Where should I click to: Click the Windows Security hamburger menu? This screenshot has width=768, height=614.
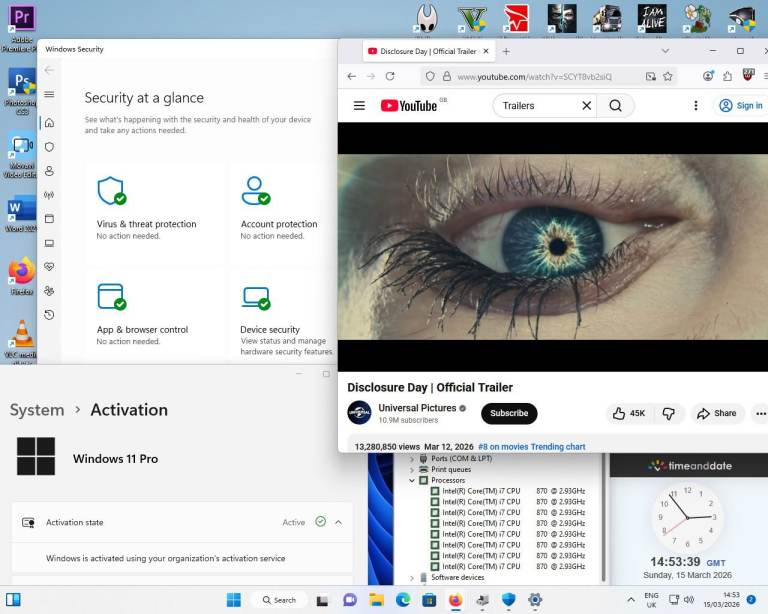coord(49,95)
